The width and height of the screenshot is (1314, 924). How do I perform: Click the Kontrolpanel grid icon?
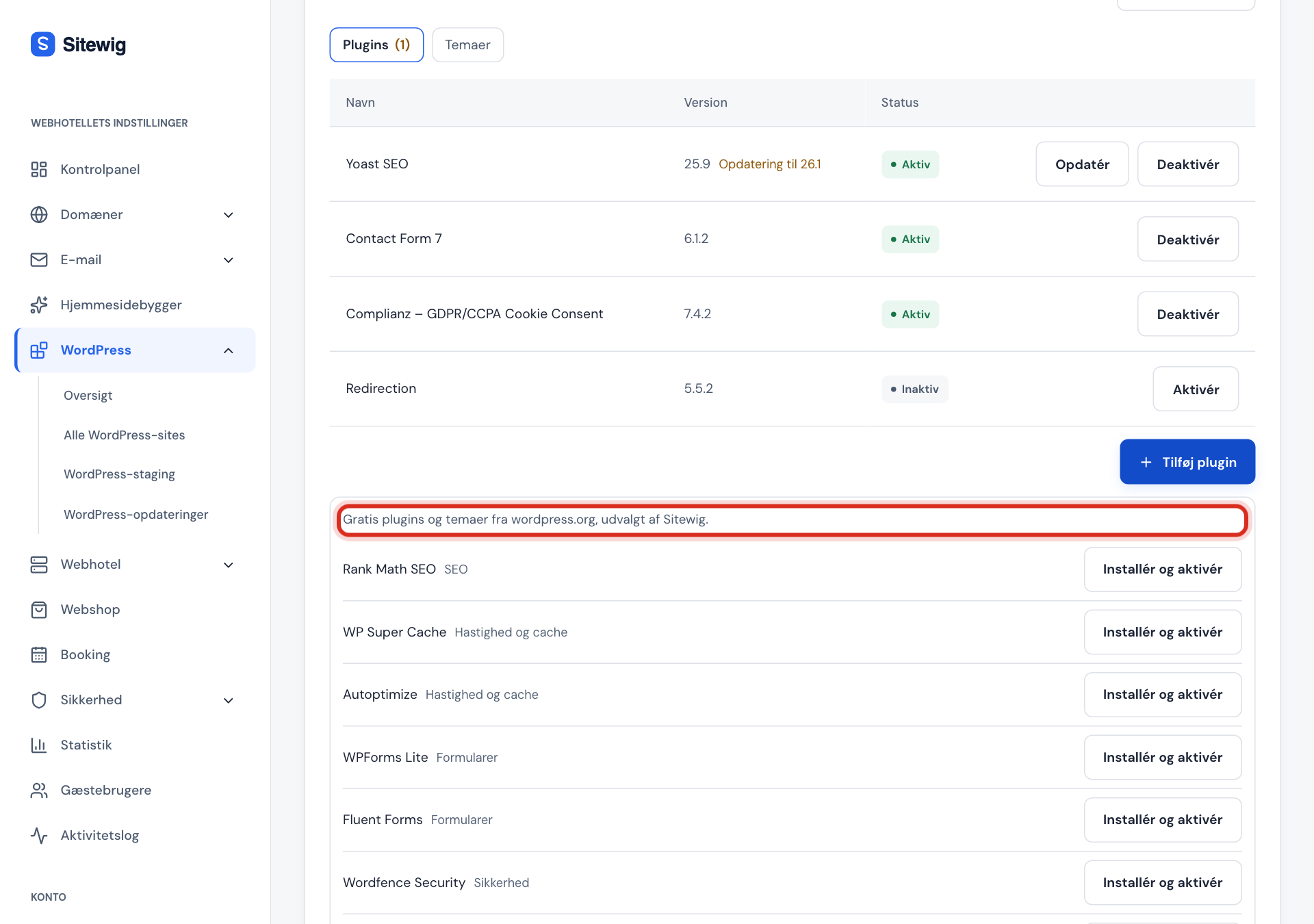point(39,169)
